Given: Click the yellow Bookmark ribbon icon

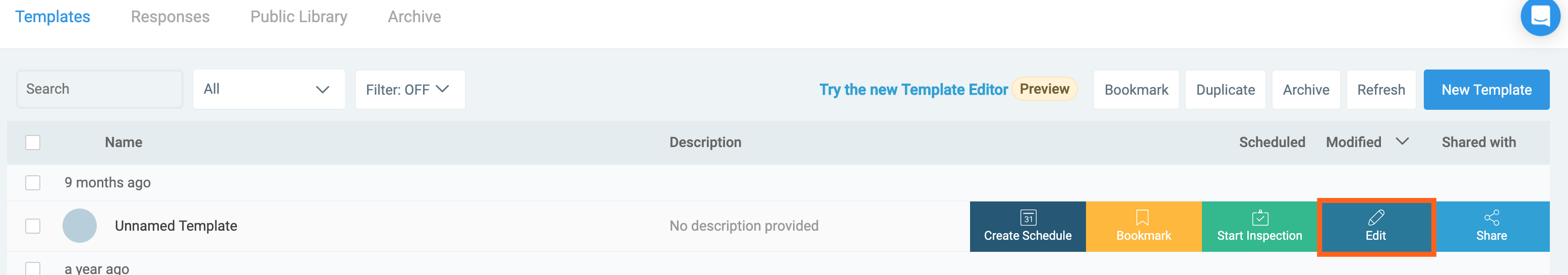Looking at the screenshot, I should click(1142, 218).
